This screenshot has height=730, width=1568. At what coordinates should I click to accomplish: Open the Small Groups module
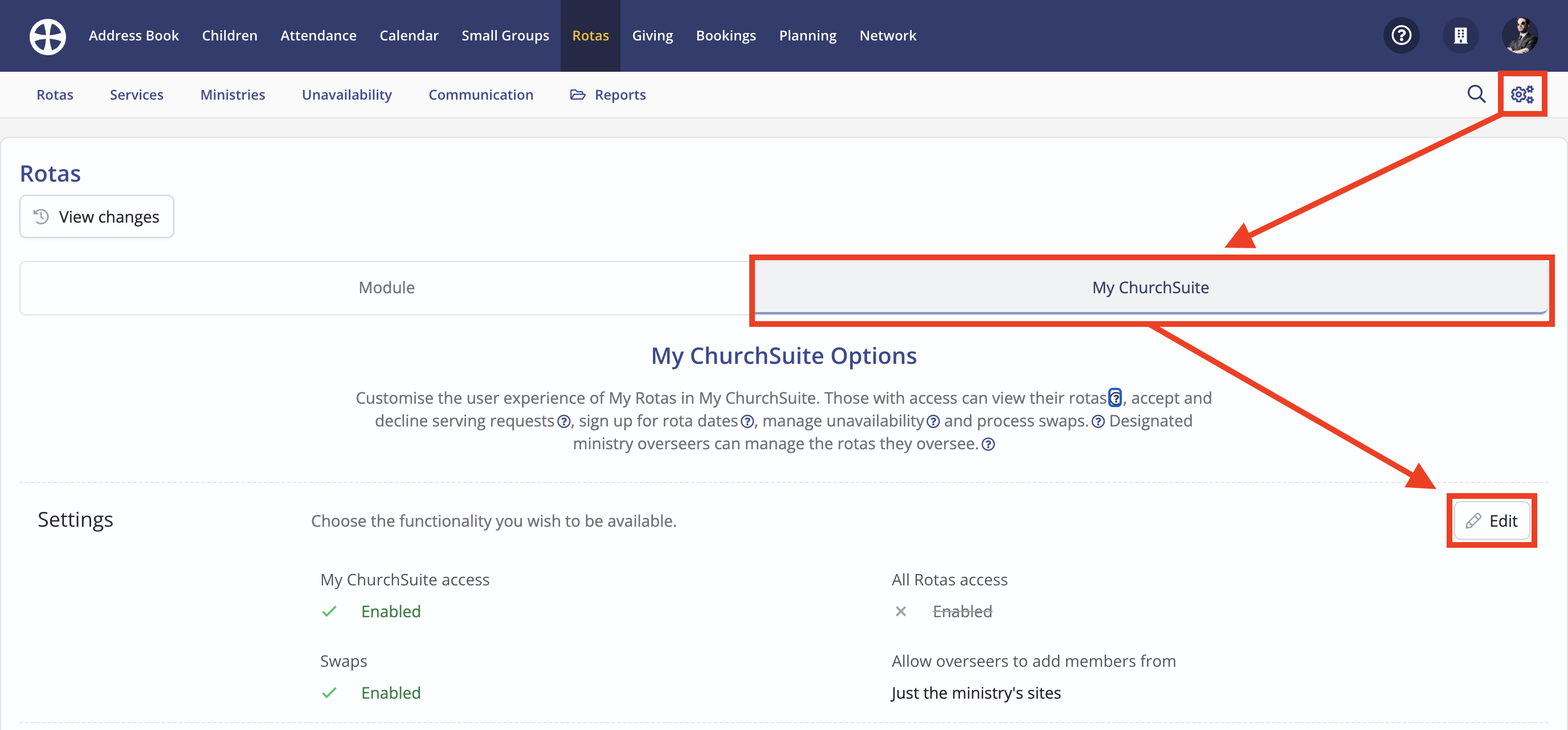(x=505, y=35)
